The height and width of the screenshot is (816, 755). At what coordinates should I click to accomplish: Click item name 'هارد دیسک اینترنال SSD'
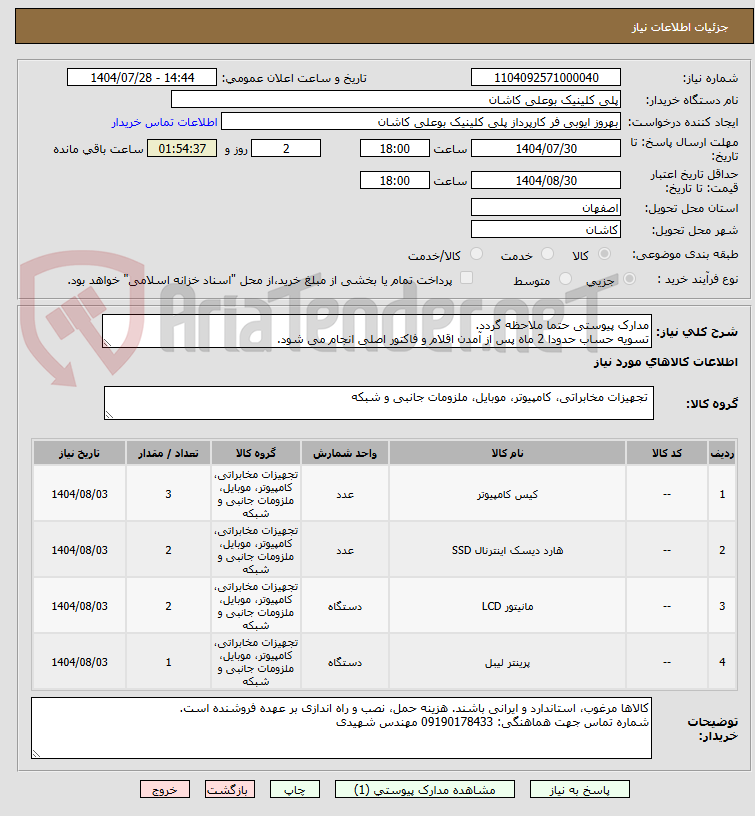(507, 550)
